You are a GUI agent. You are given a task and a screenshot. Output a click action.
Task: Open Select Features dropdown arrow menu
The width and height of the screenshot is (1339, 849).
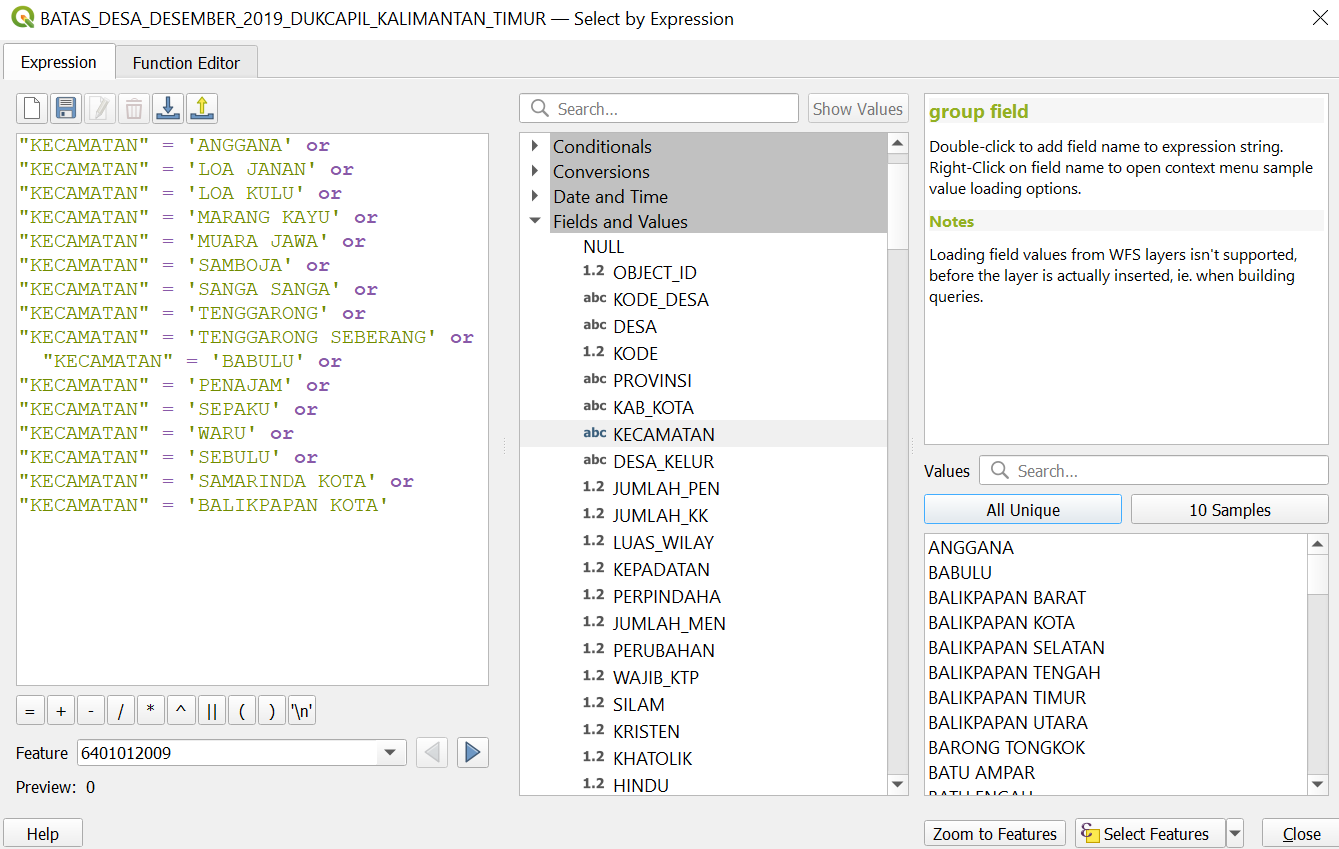coord(1235,834)
